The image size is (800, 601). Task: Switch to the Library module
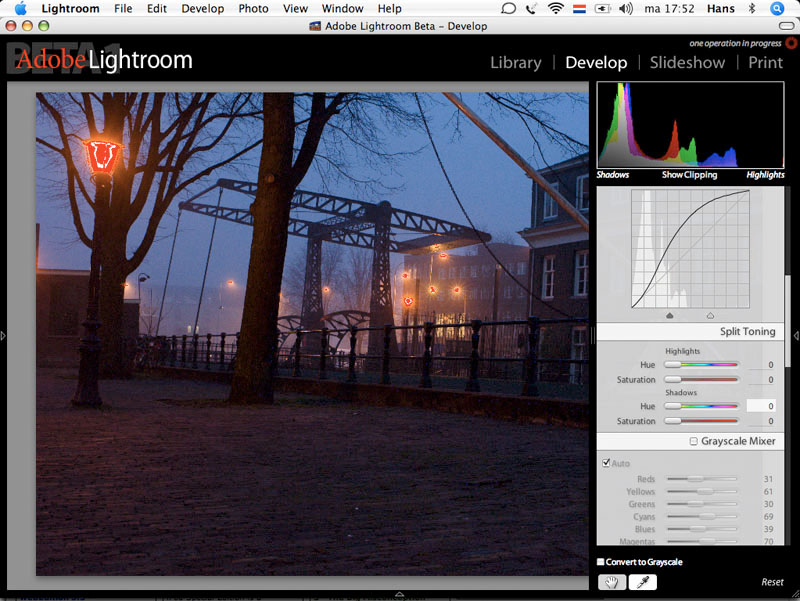[515, 62]
